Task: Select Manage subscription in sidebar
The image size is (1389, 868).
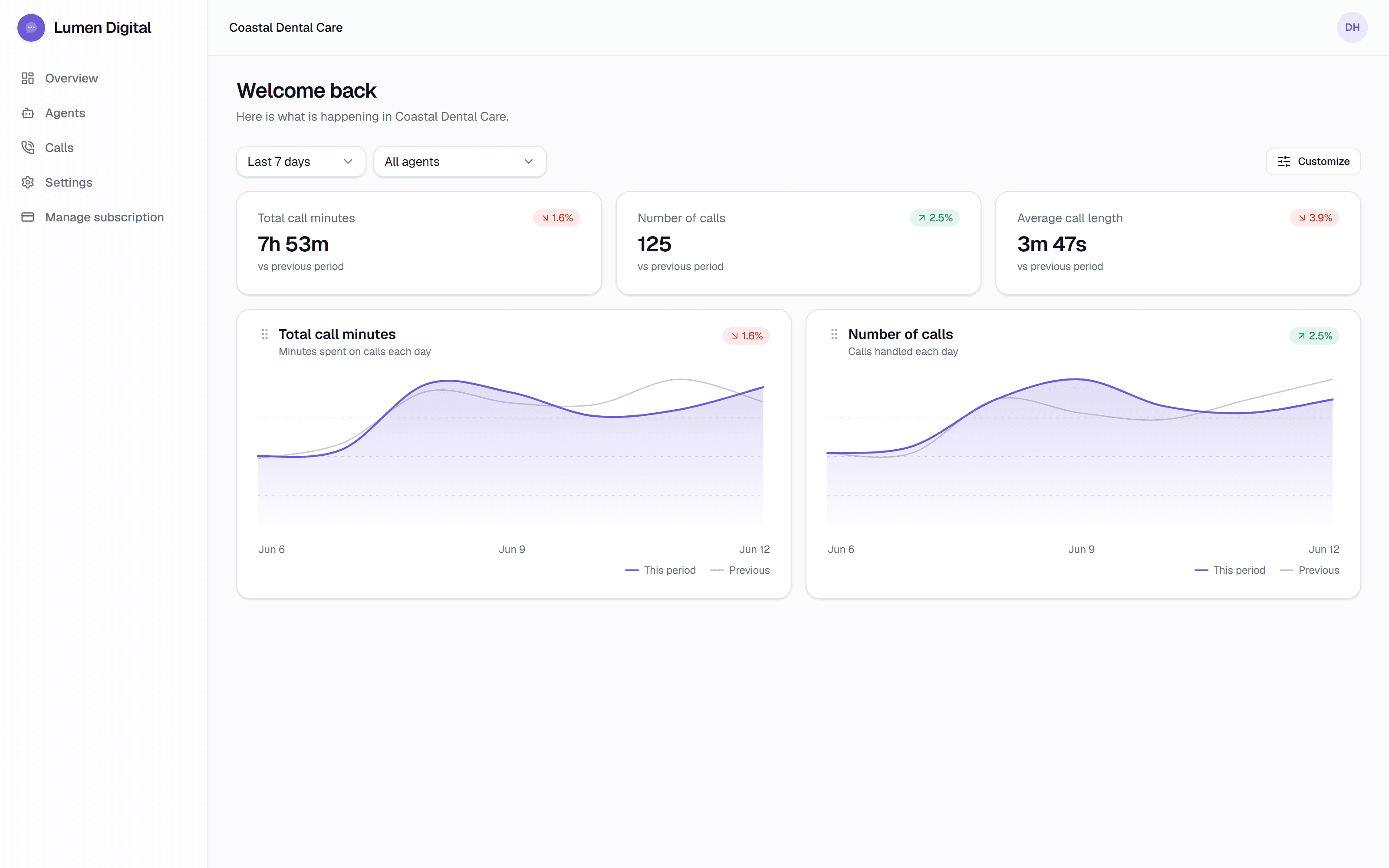Action: click(104, 217)
